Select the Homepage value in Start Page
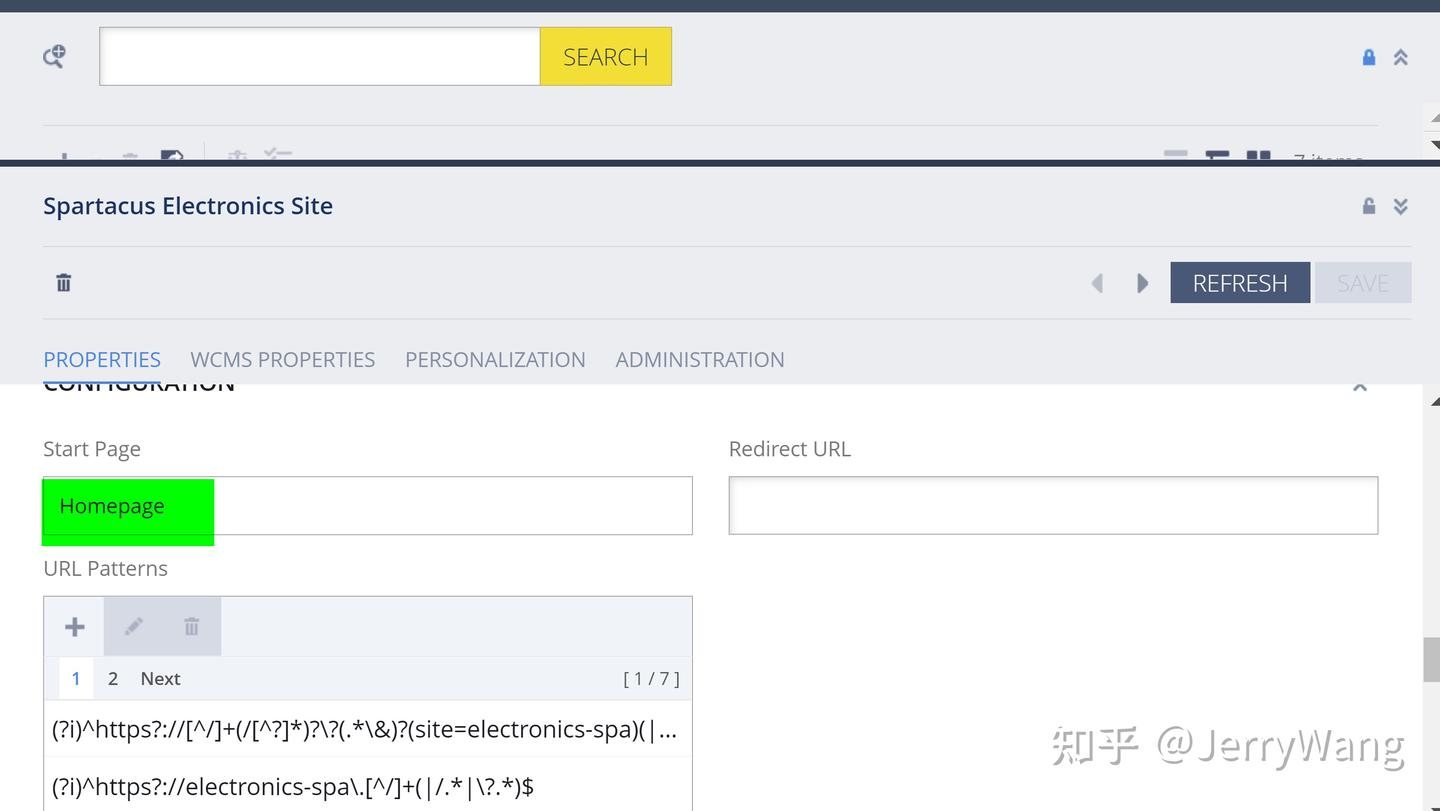 [x=112, y=506]
